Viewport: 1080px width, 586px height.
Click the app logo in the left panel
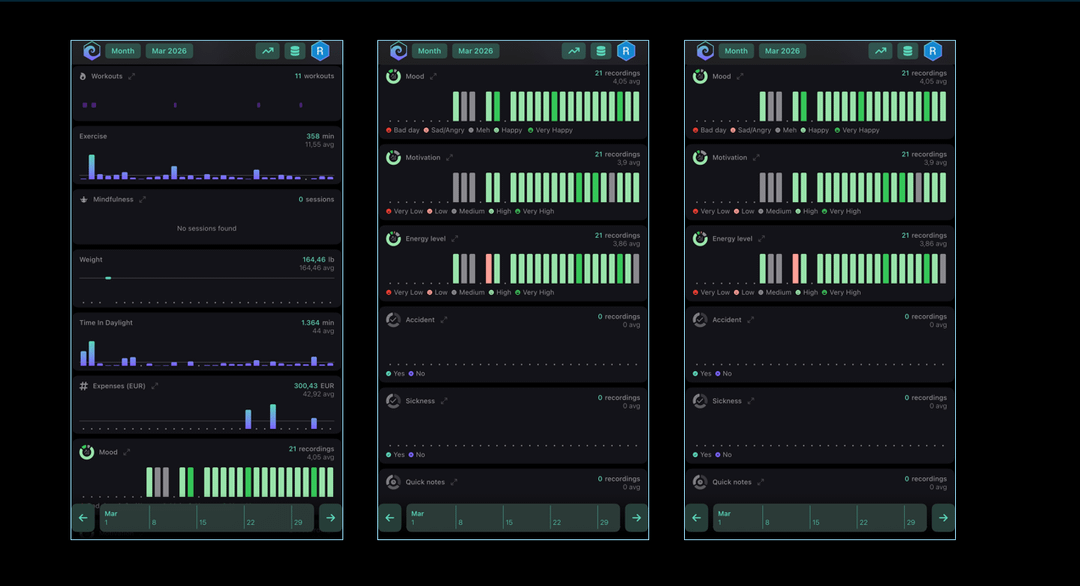[91, 51]
